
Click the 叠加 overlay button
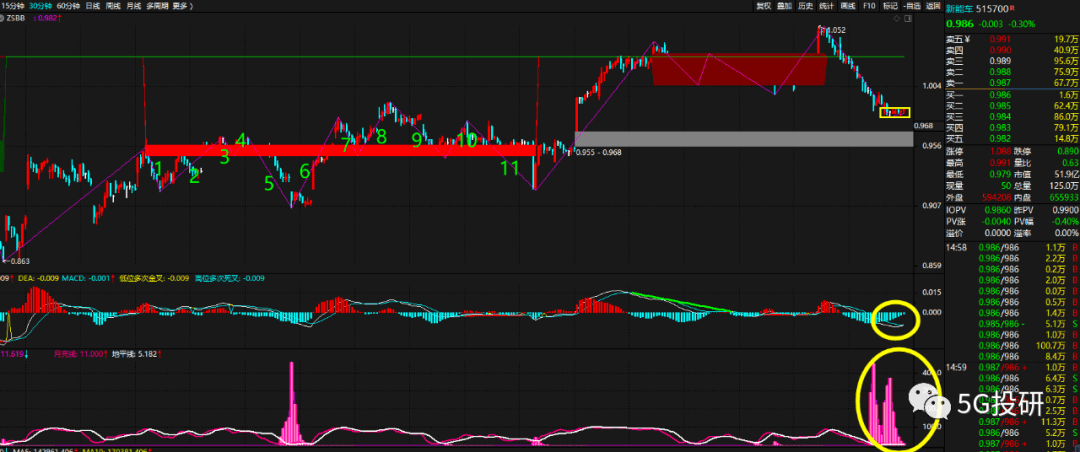pos(785,6)
